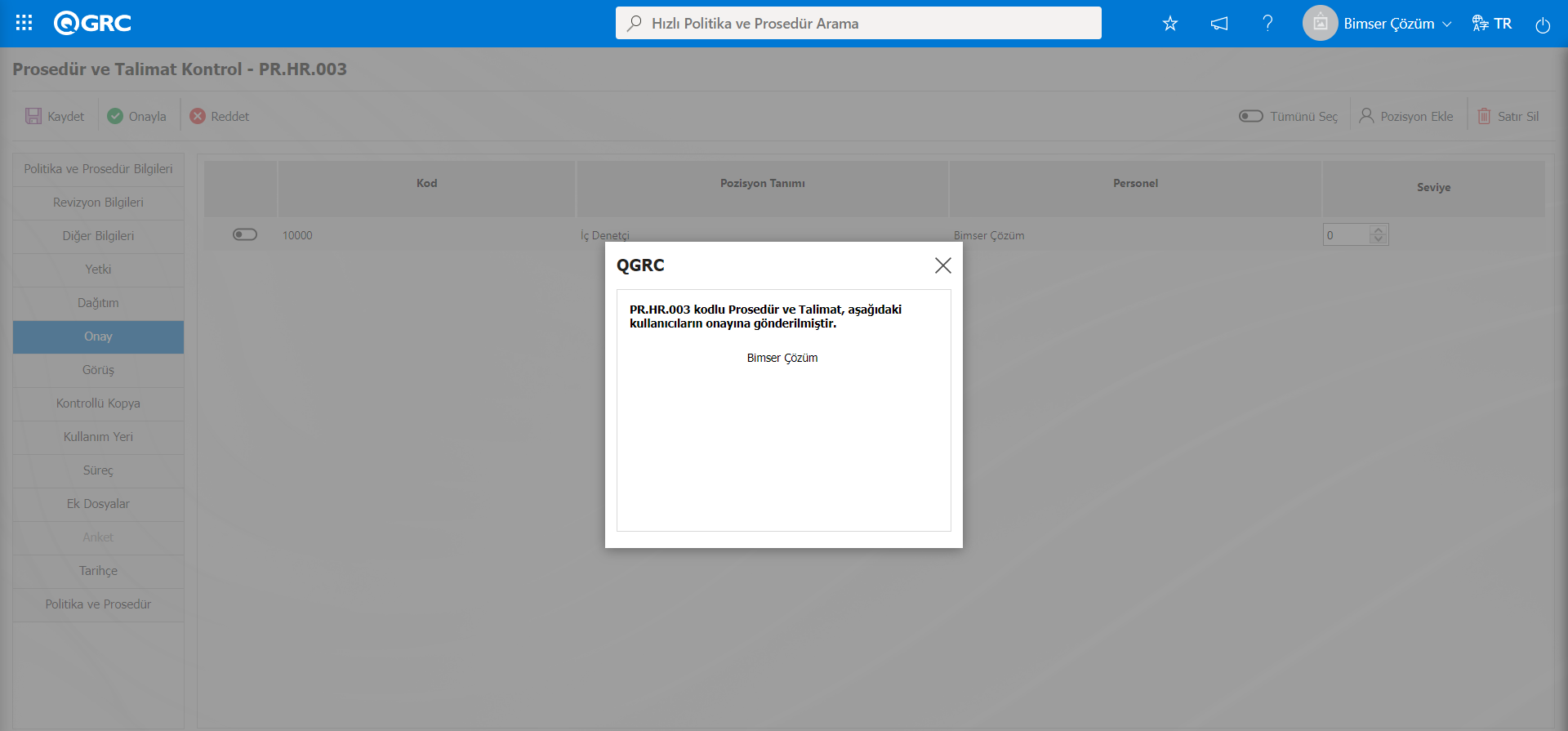
Task: Increase the Seviye level value
Action: pos(1379,230)
